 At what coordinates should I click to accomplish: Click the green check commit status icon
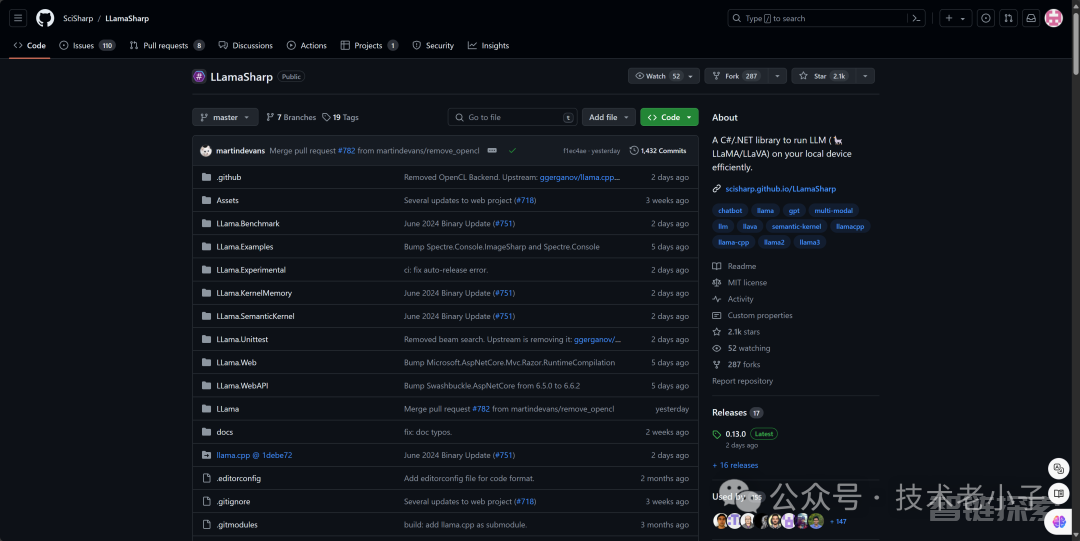(512, 150)
